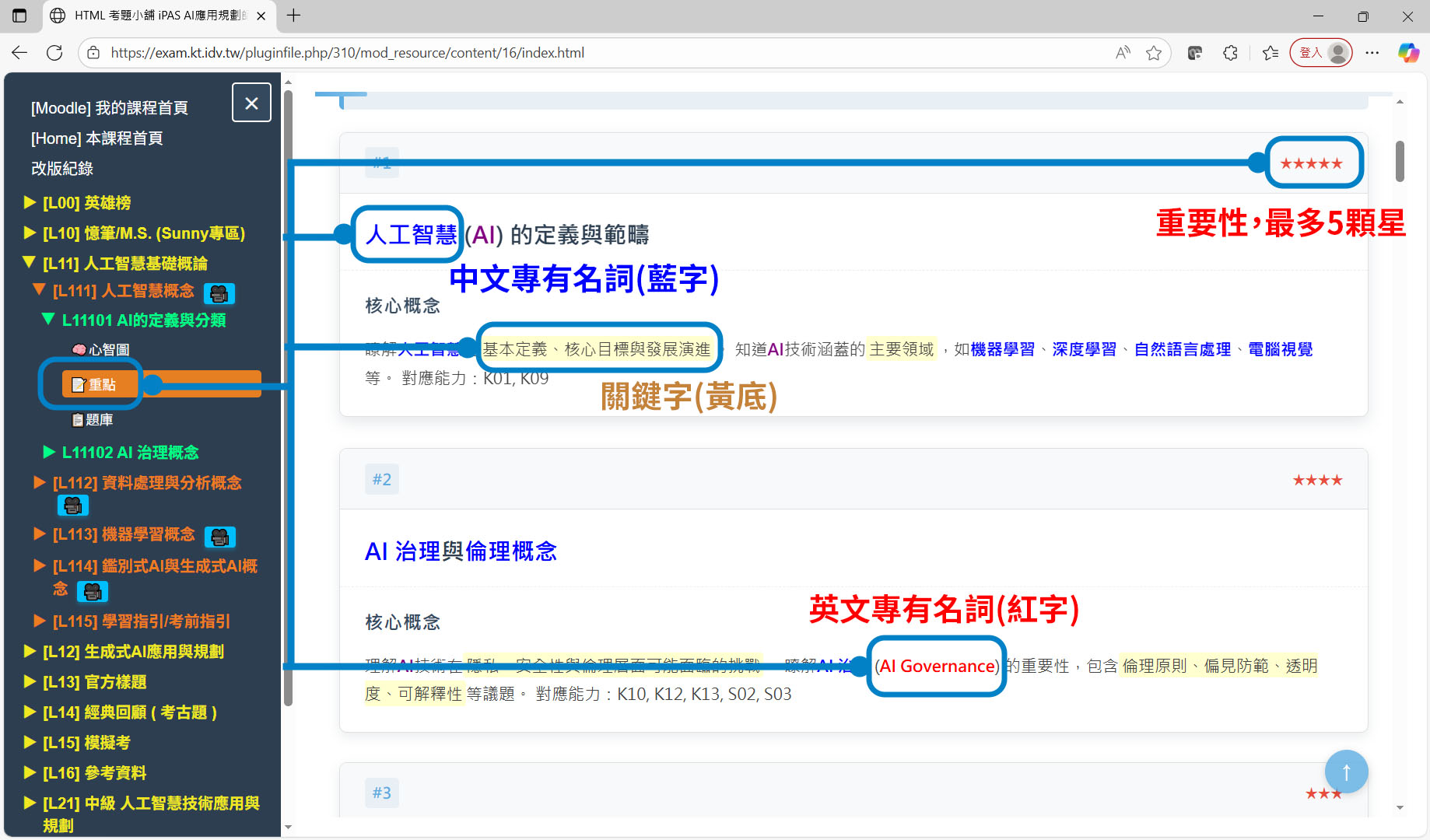Open the 改版紀錄 link
The image size is (1430, 840).
pyautogui.click(x=62, y=169)
